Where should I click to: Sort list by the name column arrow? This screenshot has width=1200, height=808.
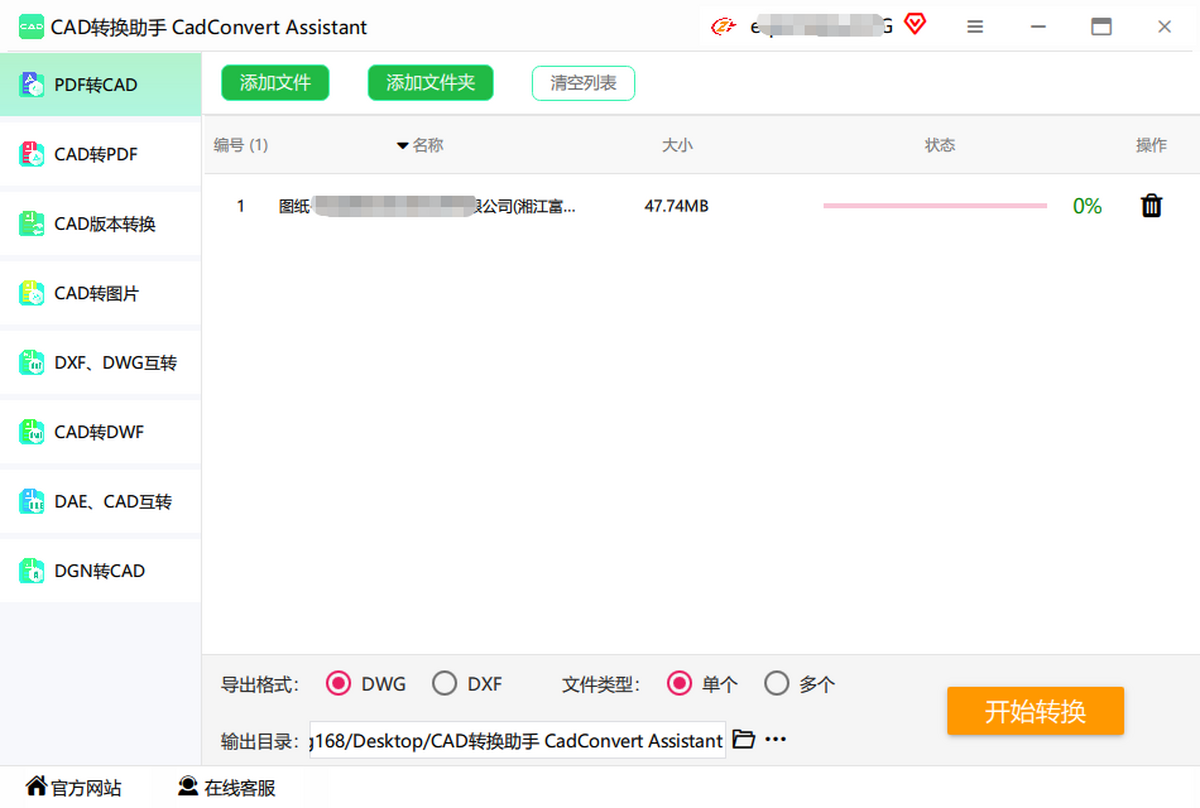(403, 146)
